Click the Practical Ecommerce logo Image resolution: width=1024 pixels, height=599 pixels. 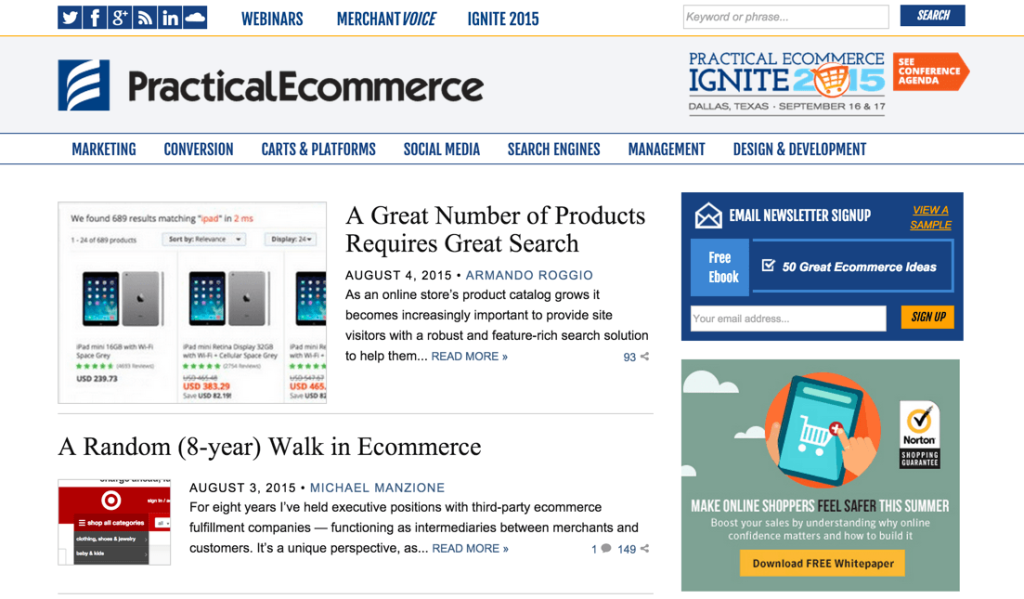tap(270, 85)
